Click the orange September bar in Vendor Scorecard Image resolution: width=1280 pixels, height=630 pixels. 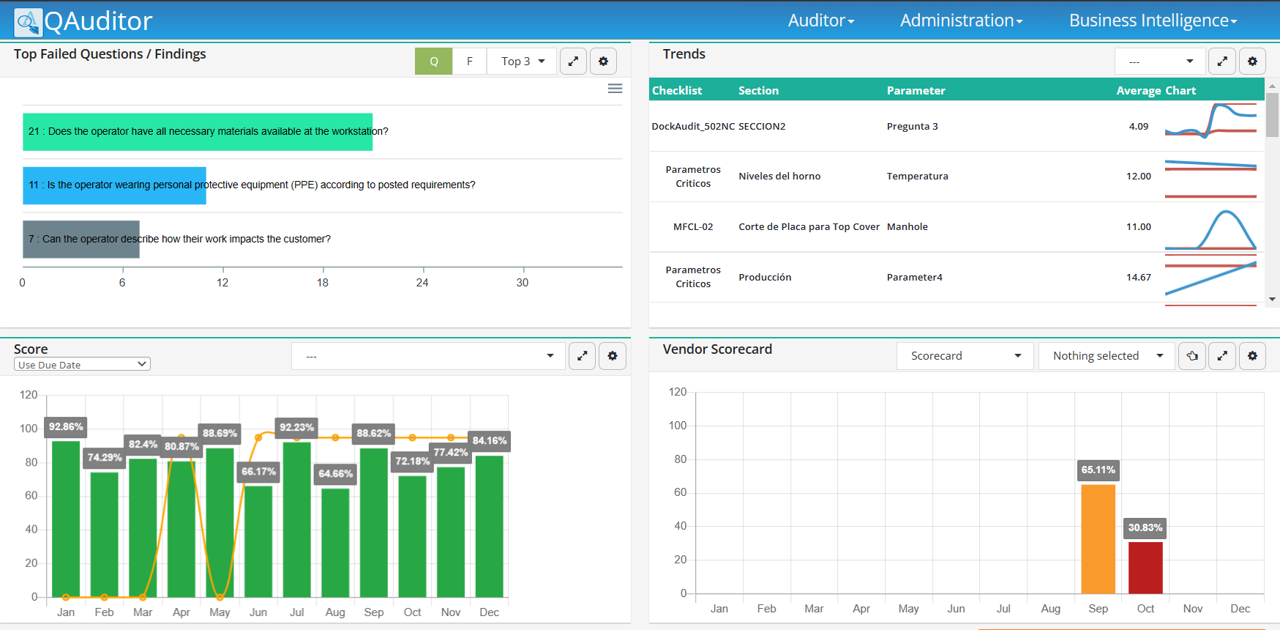point(1098,539)
